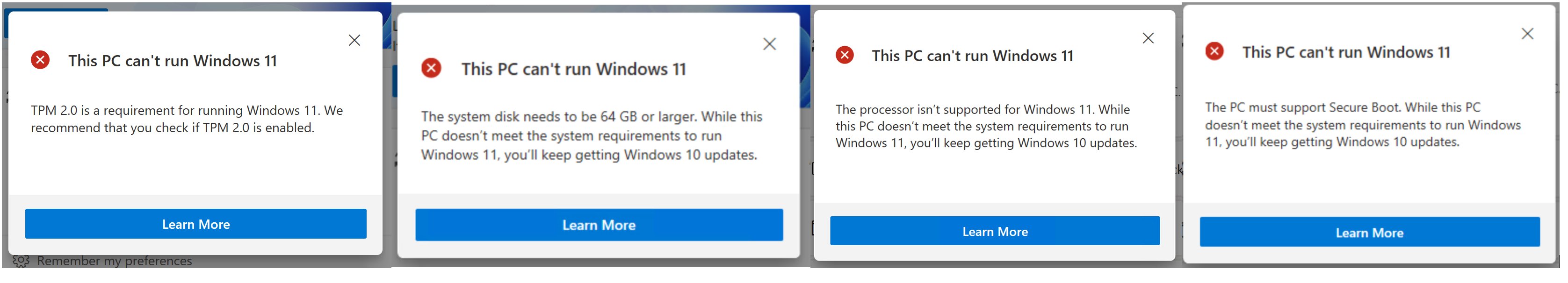Open Learn More in the processor dialog
The width and height of the screenshot is (1568, 283).
995,231
